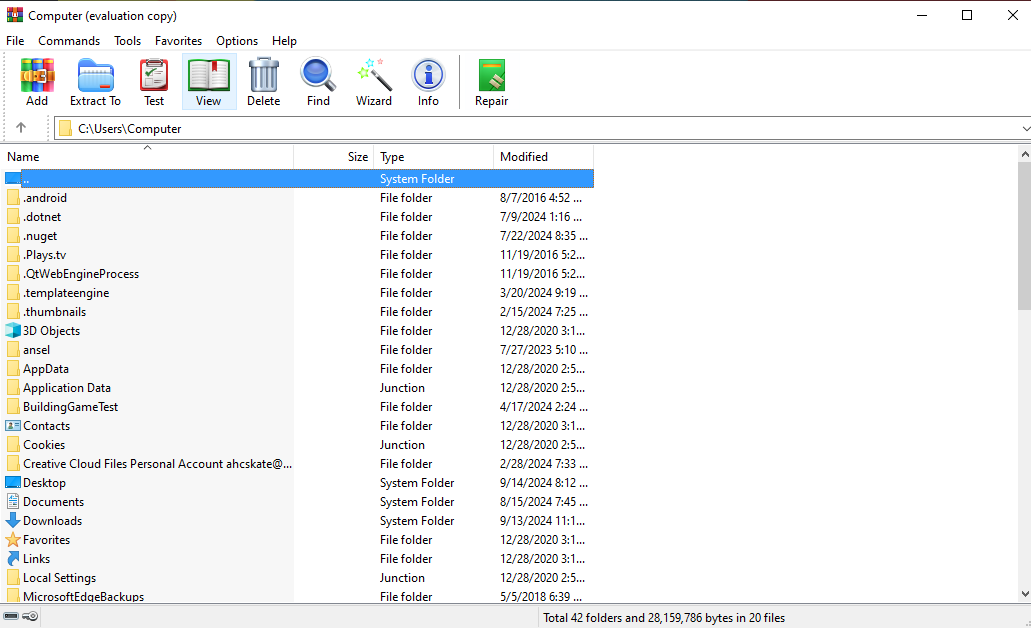Image resolution: width=1031 pixels, height=628 pixels.
Task: Click the status bar total folders text
Action: point(664,617)
